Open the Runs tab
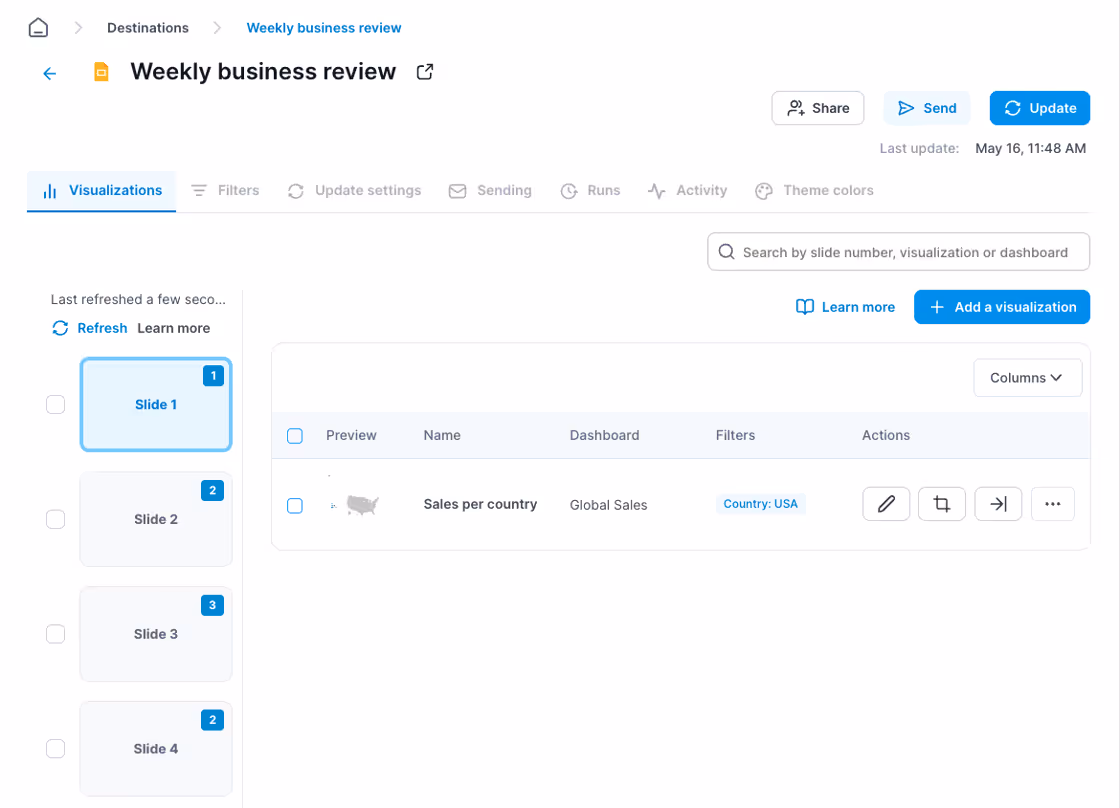 click(x=590, y=191)
